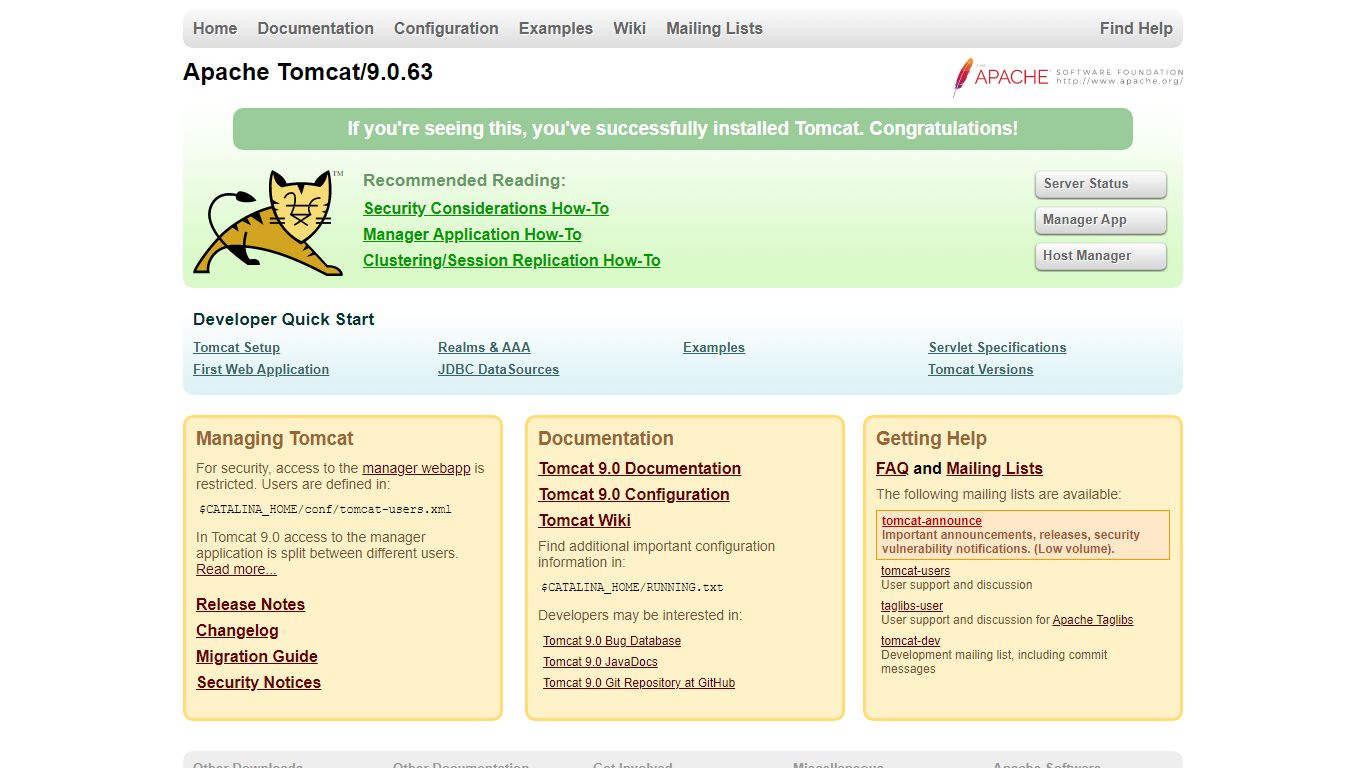Click the successful install congratulations banner
Screen dimensions: 1366x768
[683, 129]
